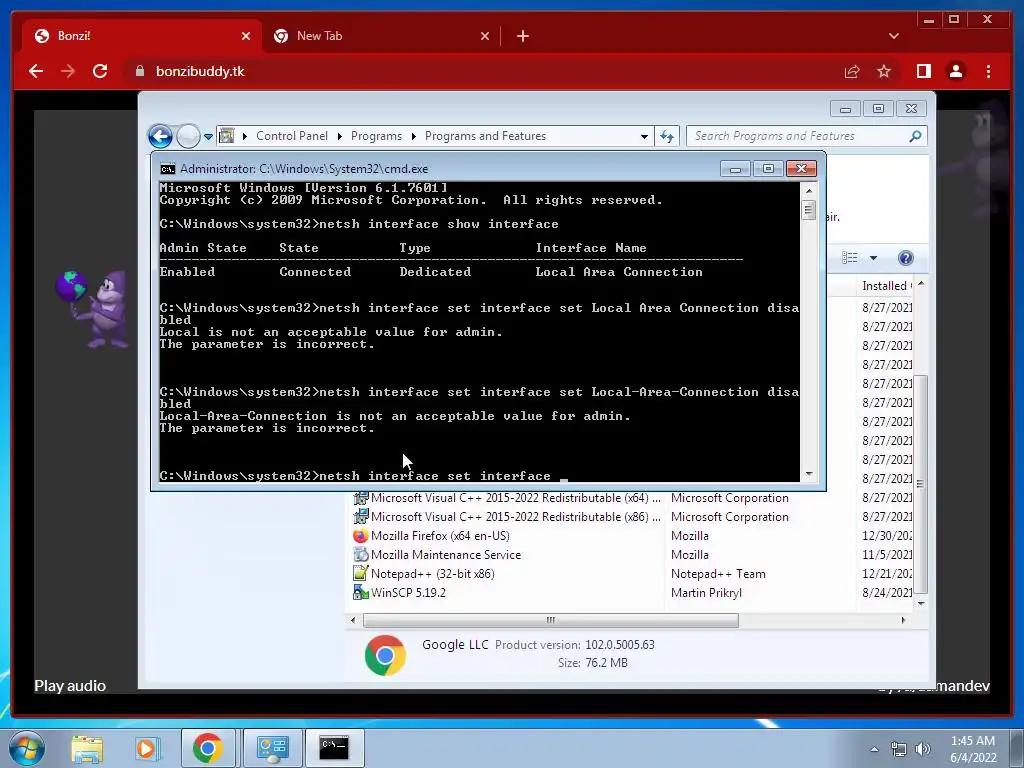
Task: Click Google Chrome logo in details pane
Action: (x=385, y=655)
